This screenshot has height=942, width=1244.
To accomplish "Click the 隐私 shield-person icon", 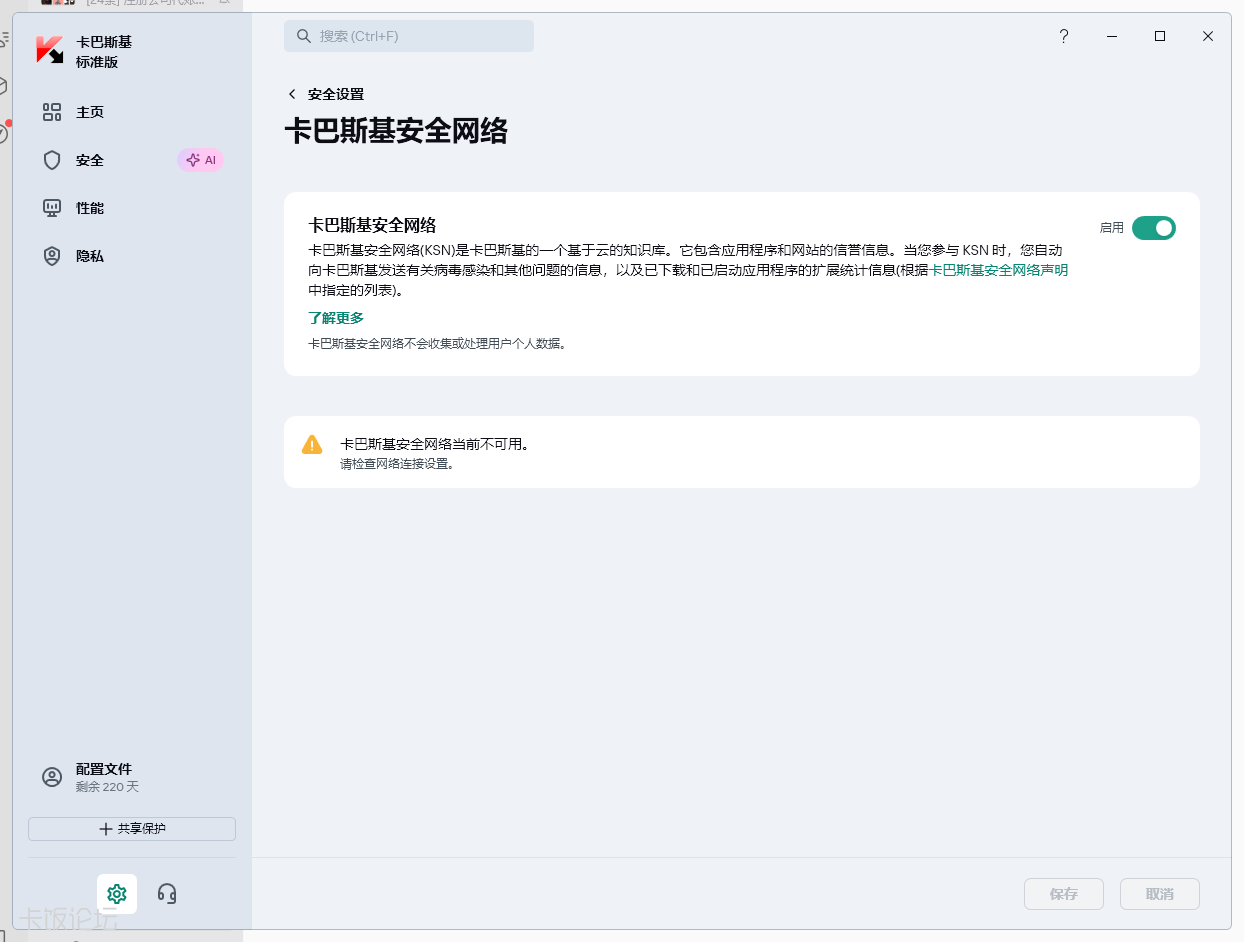I will 52,256.
